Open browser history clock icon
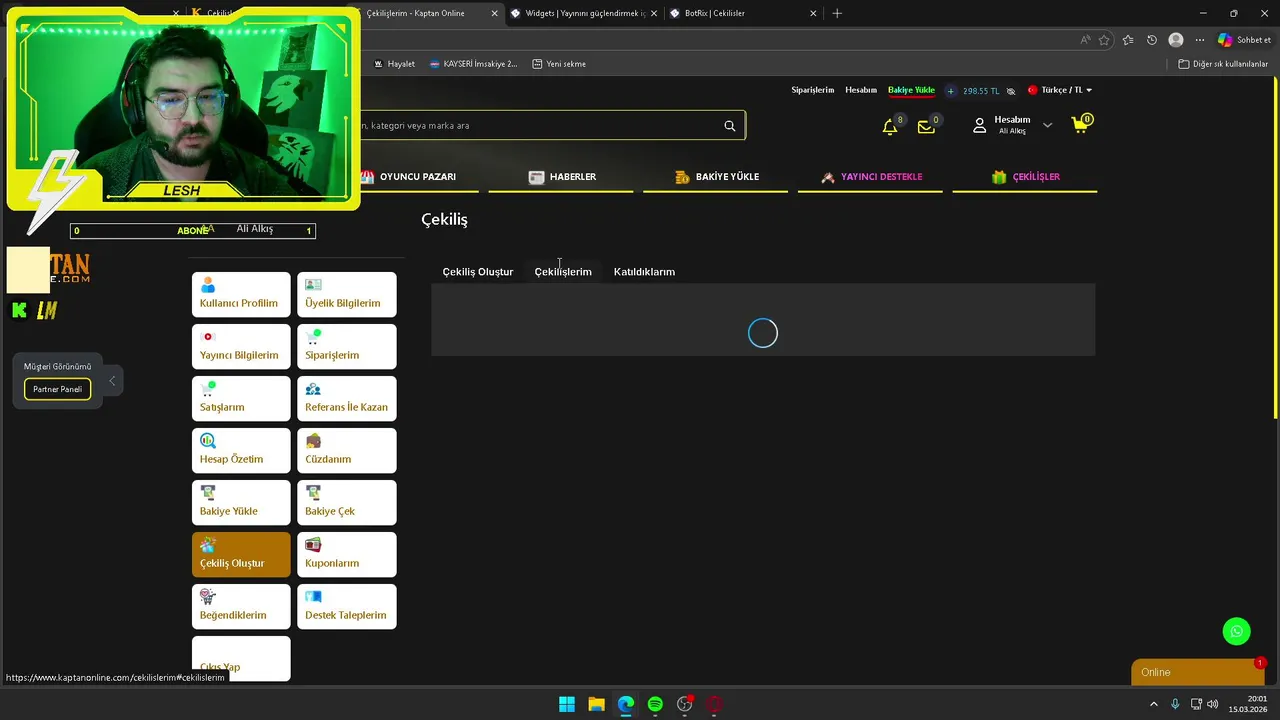Viewport: 1280px width, 720px height. tap(1152, 40)
